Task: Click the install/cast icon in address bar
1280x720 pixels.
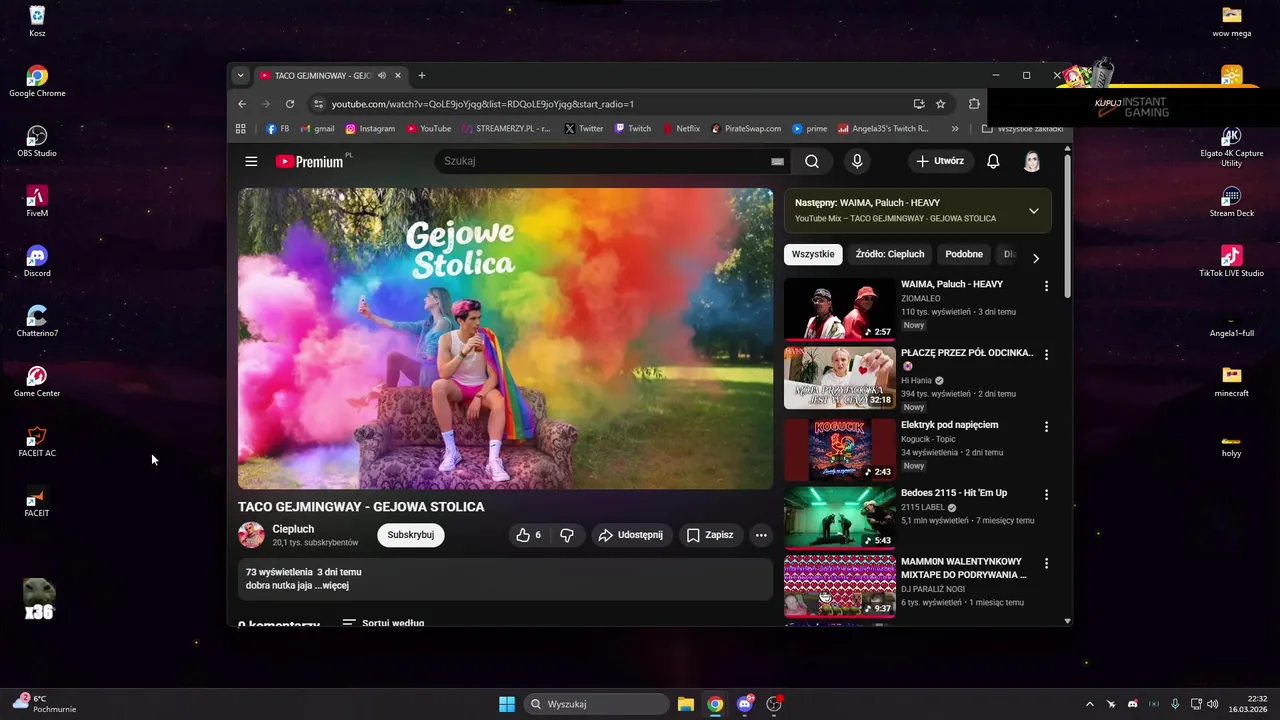Action: pyautogui.click(x=919, y=104)
